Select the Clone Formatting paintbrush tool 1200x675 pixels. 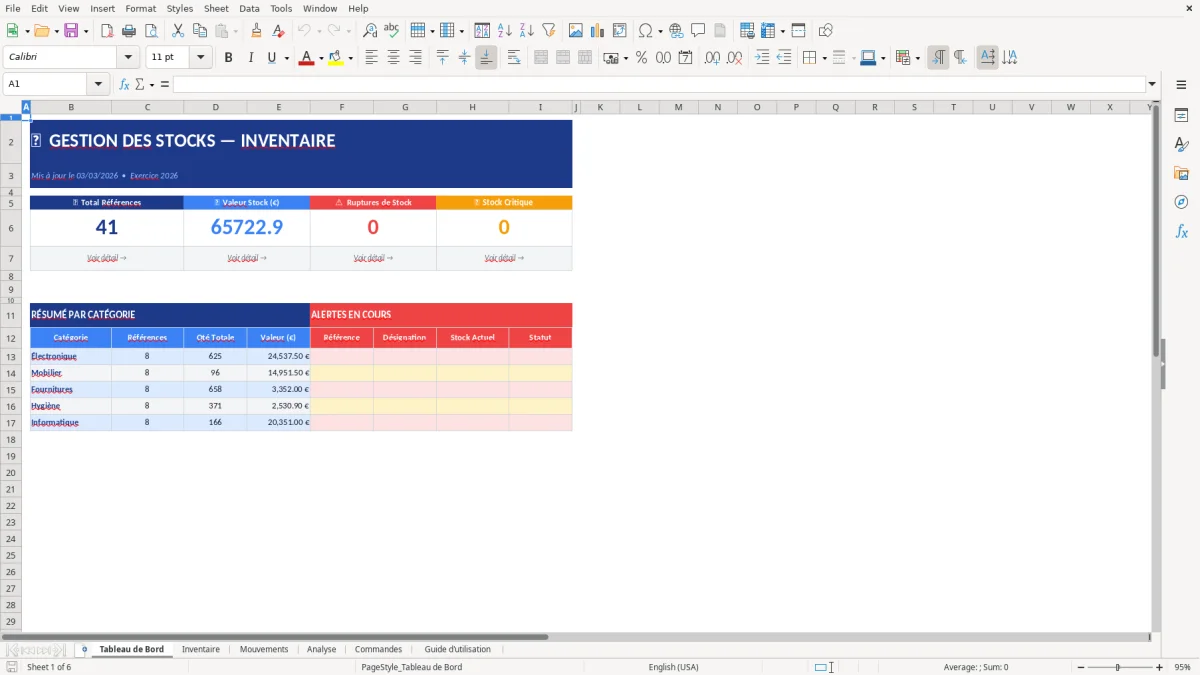coord(254,30)
